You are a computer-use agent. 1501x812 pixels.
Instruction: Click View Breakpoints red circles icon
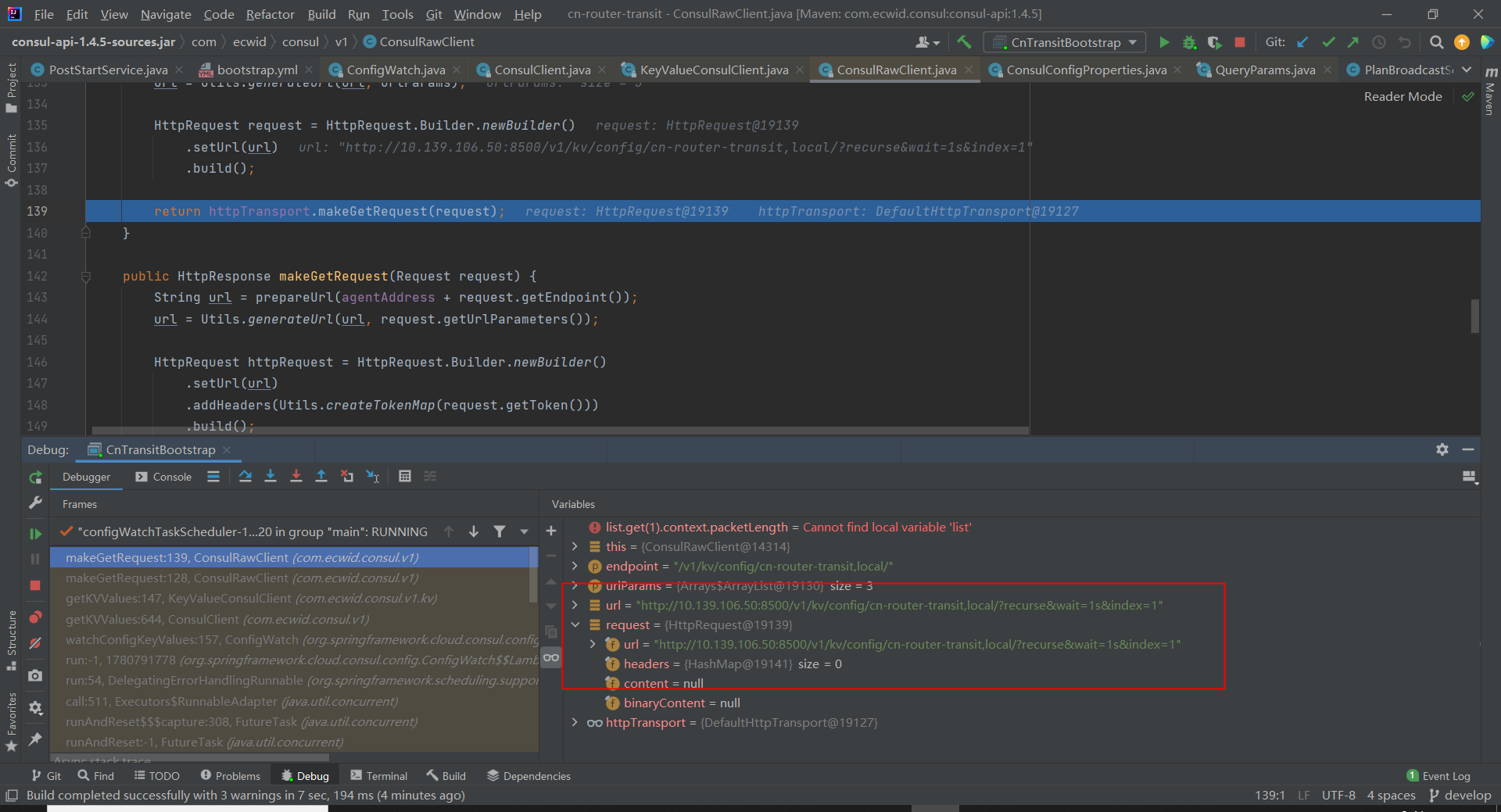(x=35, y=617)
